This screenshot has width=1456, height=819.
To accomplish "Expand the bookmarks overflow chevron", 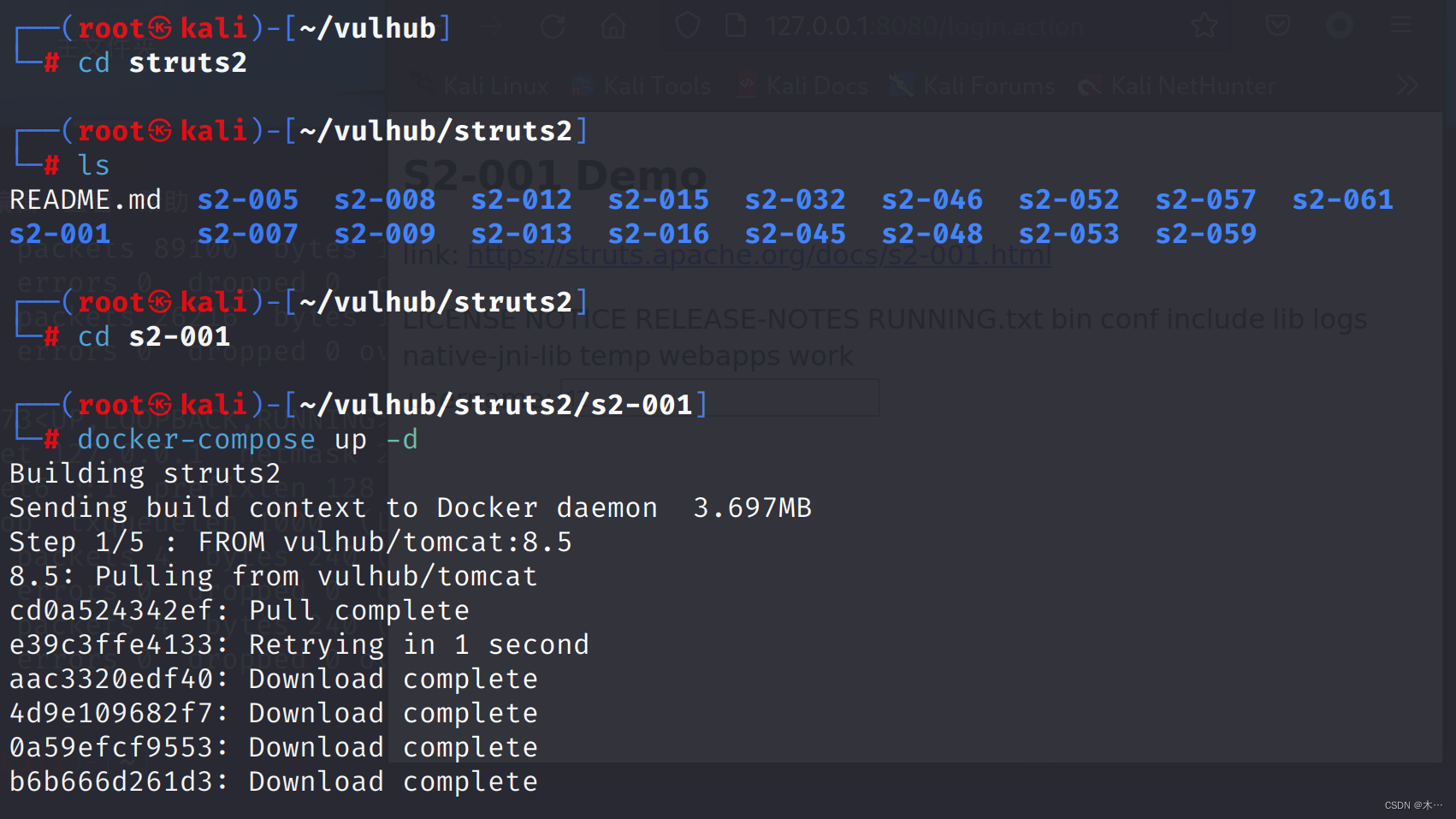I will point(1407,86).
